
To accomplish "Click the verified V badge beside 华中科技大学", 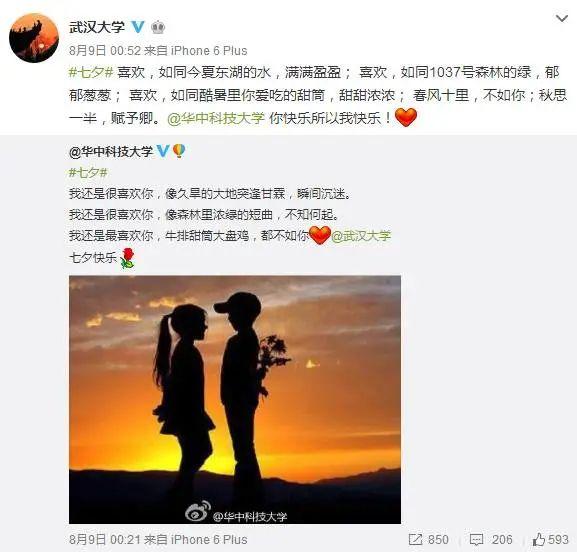I will (x=163, y=151).
